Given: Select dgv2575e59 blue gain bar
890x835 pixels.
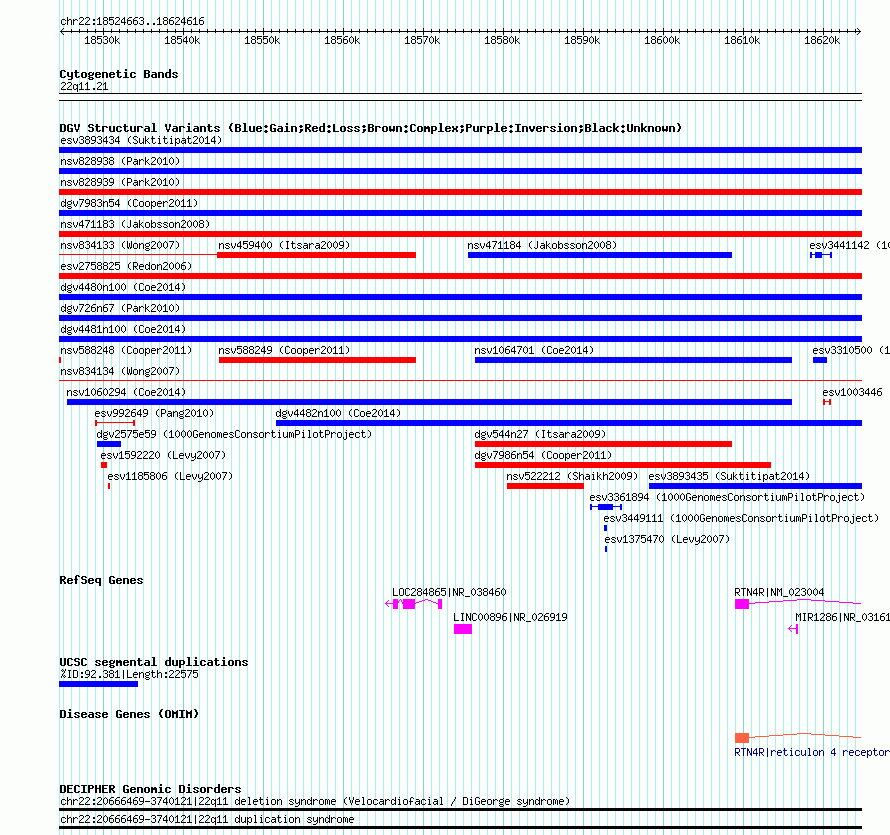Looking at the screenshot, I should click(108, 444).
